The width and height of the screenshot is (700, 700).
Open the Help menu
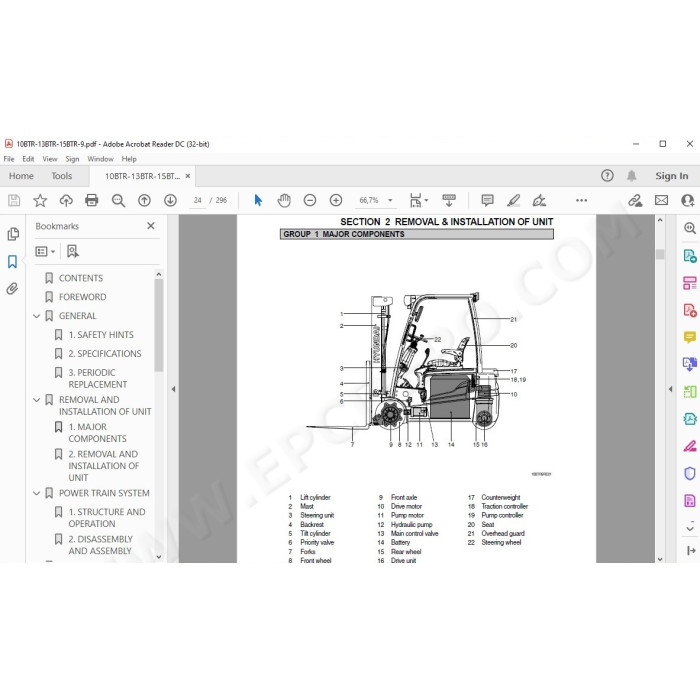point(129,159)
